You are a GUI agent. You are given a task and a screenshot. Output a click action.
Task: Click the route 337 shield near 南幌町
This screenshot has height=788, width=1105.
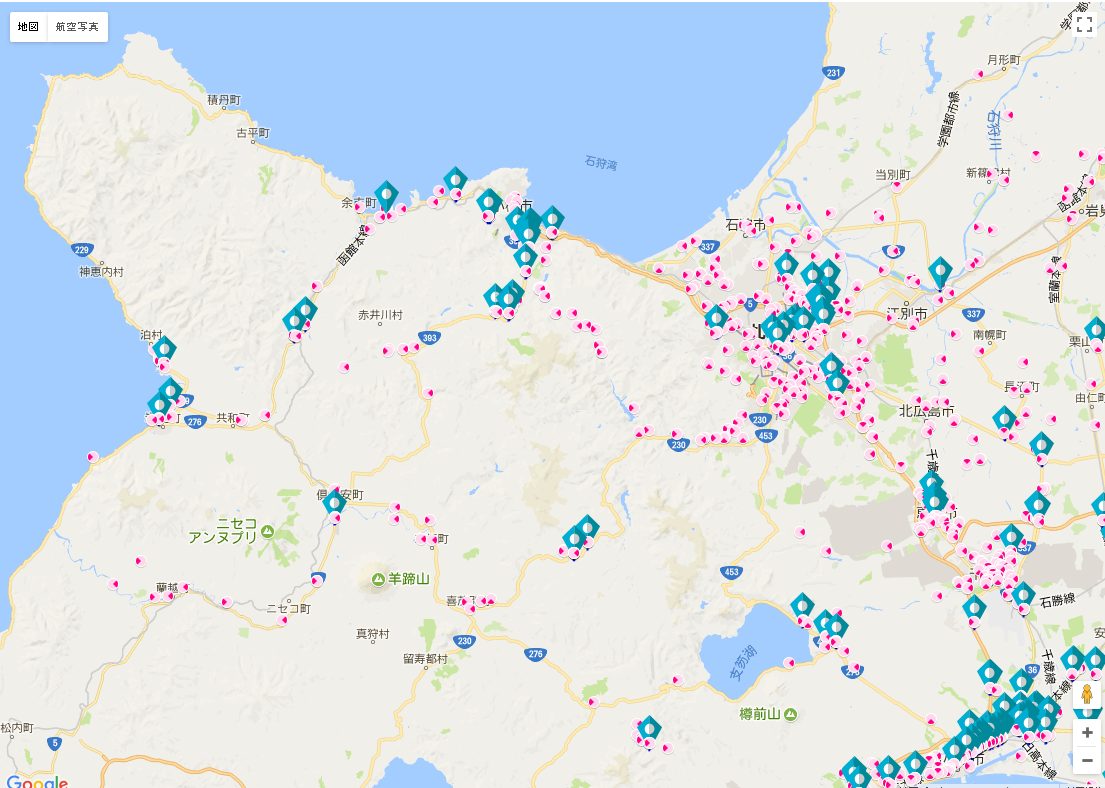coord(973,314)
